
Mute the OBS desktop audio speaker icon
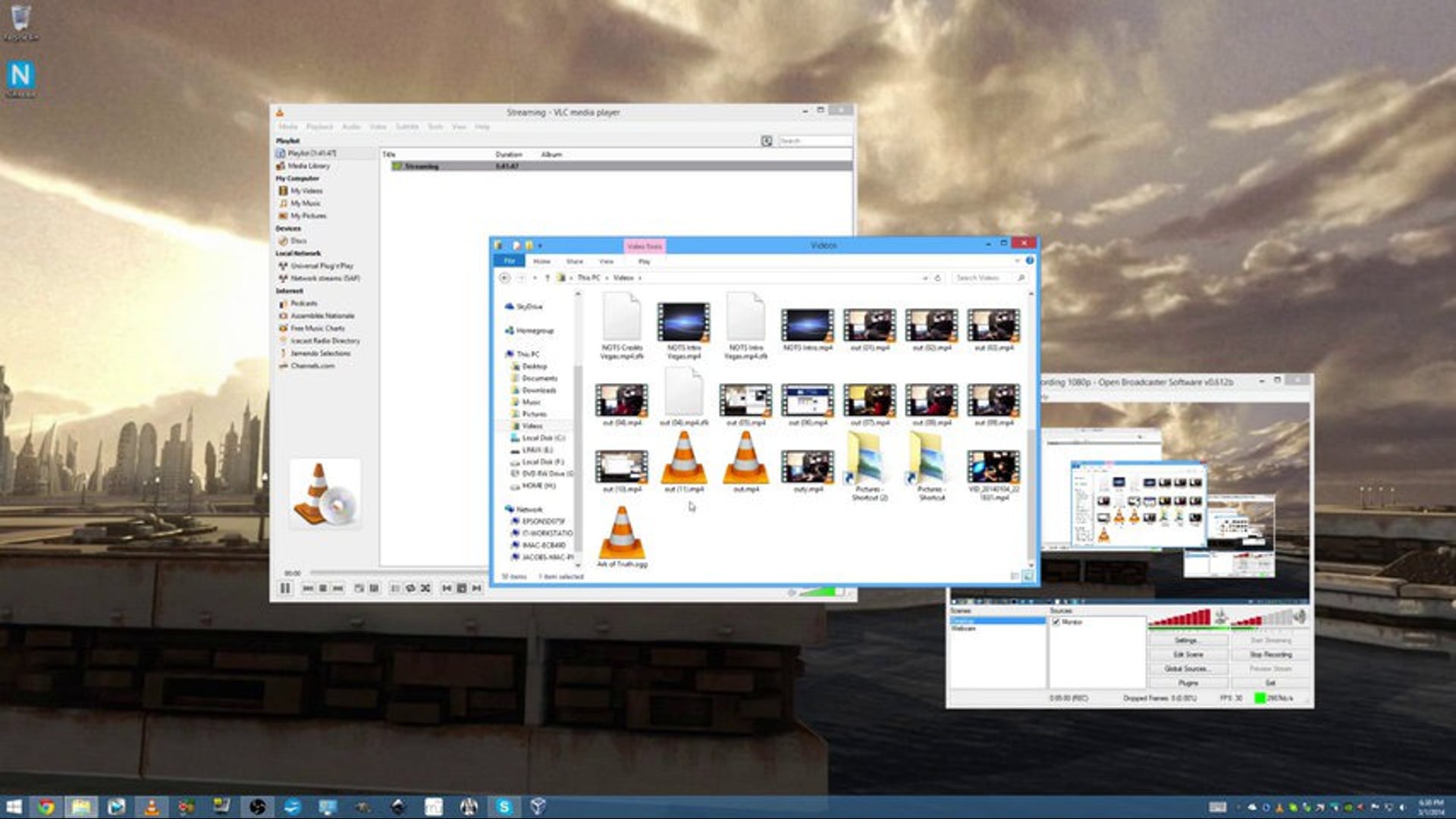click(1300, 617)
